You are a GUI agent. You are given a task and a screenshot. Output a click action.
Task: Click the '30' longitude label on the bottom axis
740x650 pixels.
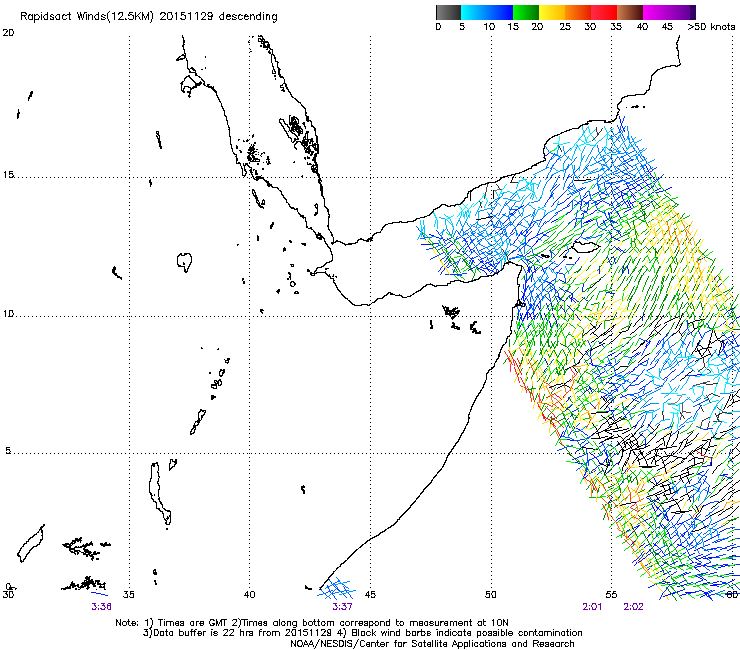click(8, 595)
